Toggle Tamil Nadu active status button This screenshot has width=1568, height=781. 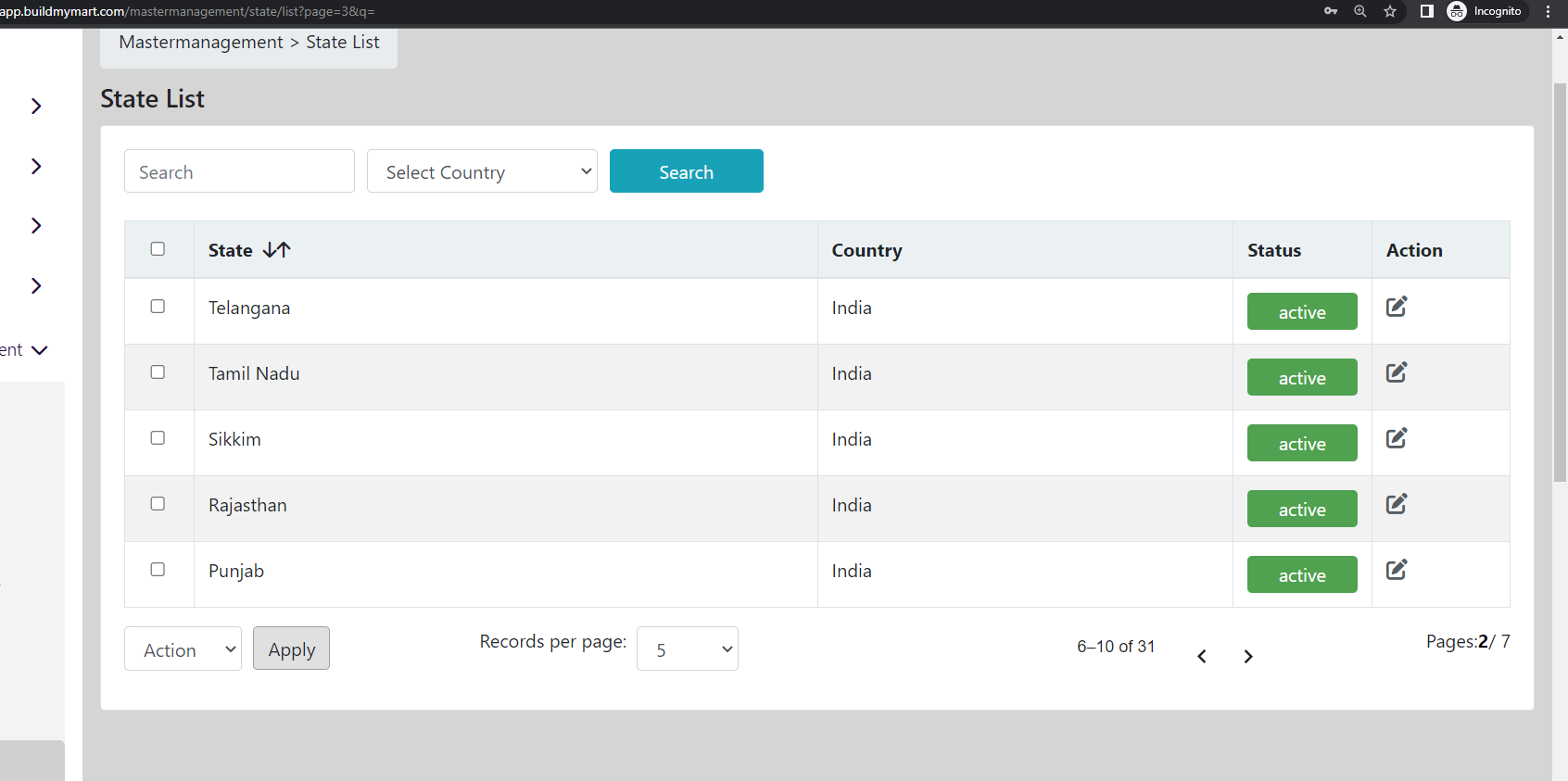coord(1302,377)
